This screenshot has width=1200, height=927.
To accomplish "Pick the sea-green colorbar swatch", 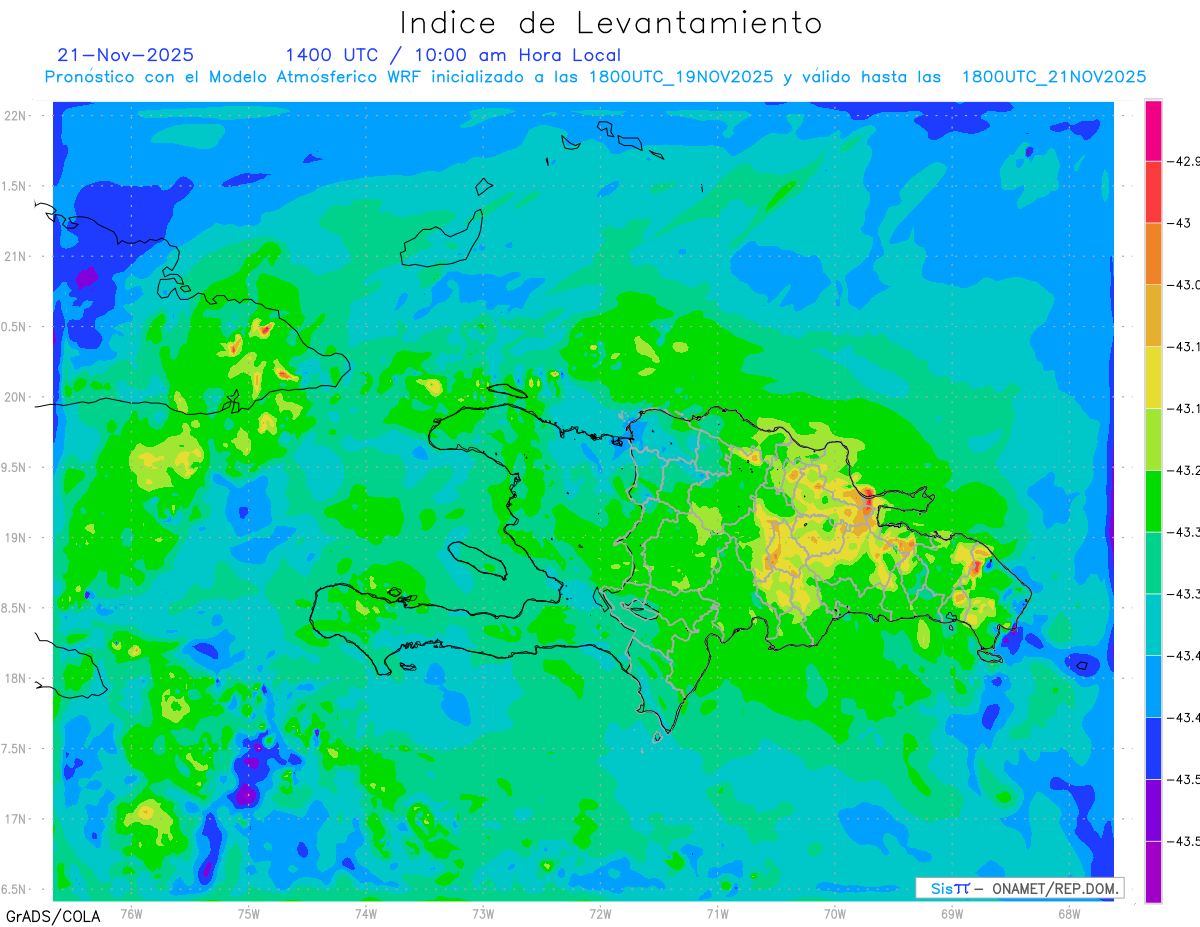I will 1153,563.
